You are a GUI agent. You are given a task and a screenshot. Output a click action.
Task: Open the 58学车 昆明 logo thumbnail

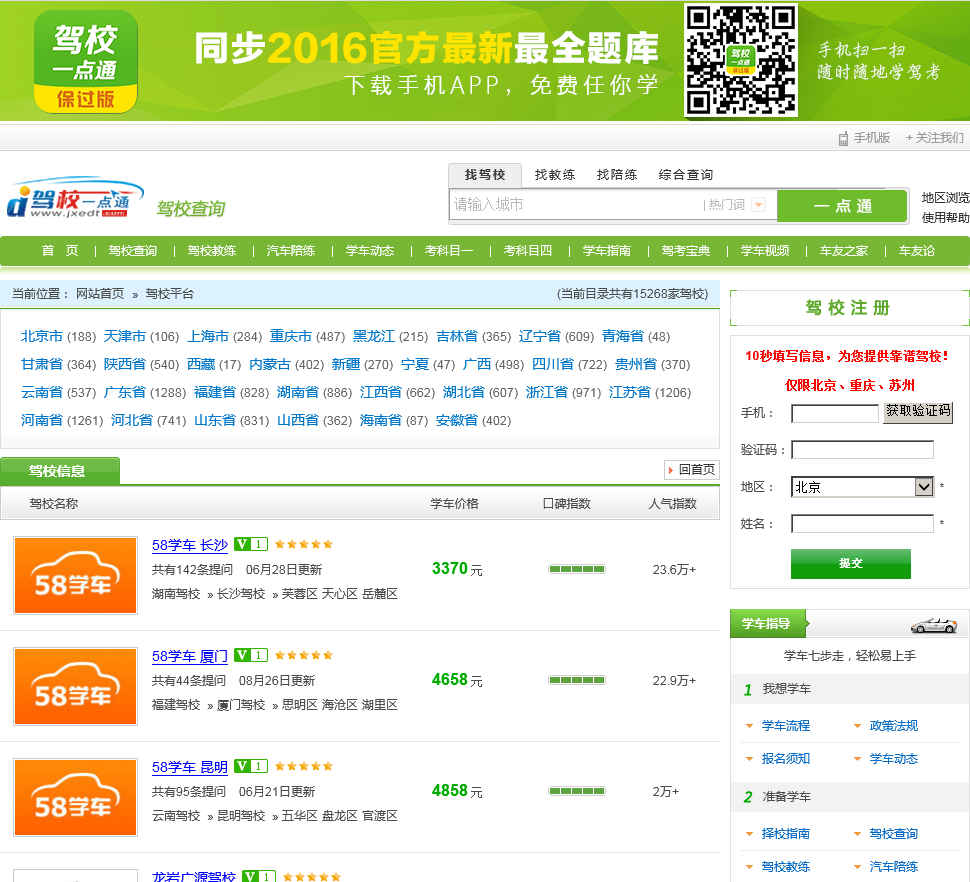coord(75,797)
